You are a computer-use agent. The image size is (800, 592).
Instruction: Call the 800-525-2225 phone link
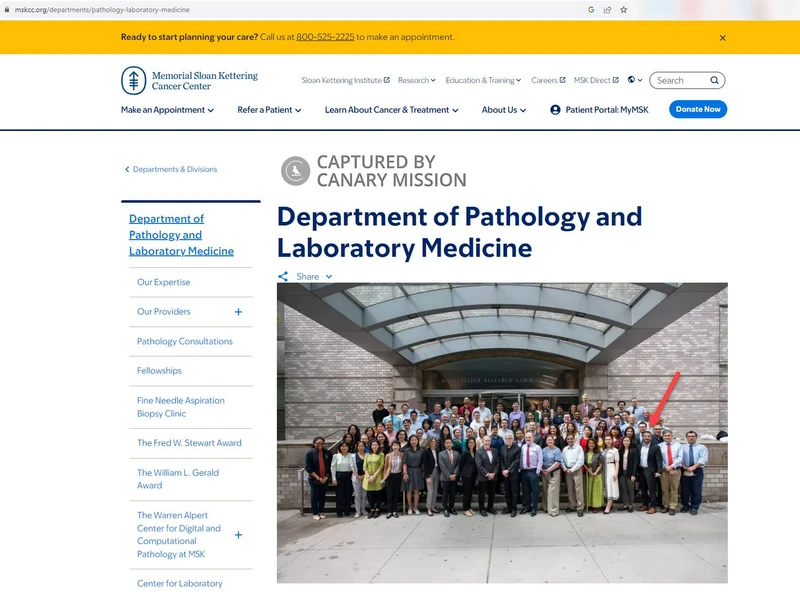click(325, 37)
